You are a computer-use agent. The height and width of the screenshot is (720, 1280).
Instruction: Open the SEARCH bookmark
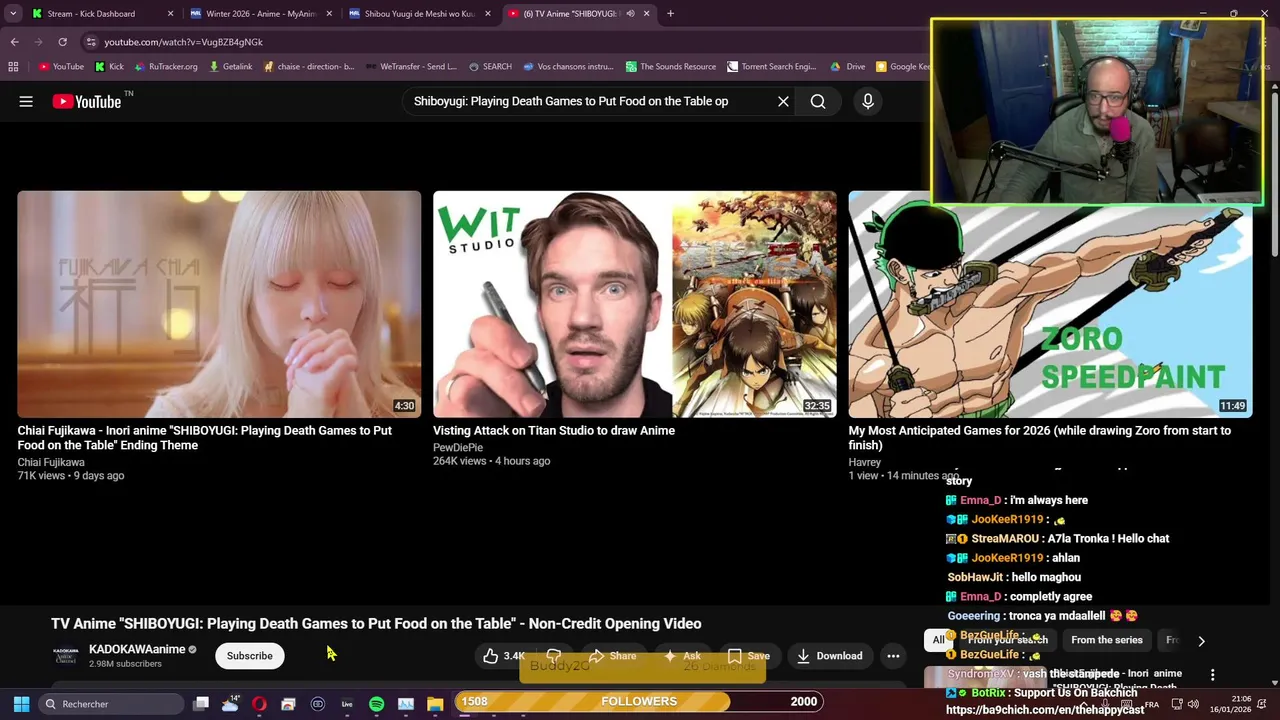[490, 67]
